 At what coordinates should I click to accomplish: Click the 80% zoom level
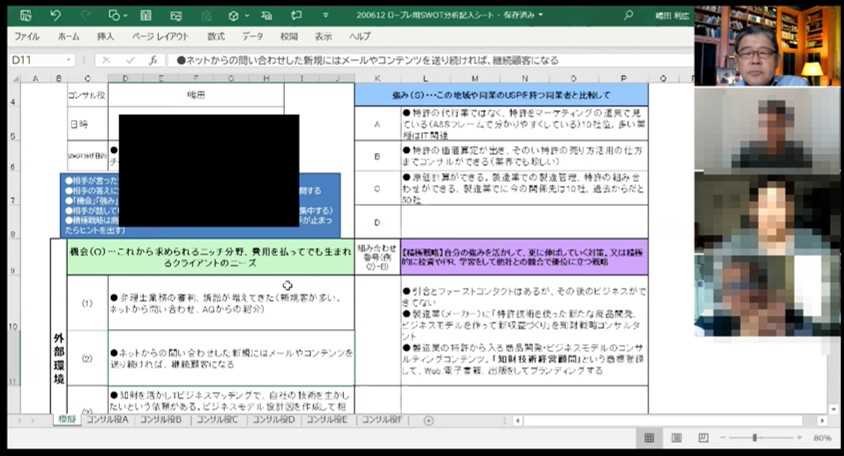coord(822,438)
